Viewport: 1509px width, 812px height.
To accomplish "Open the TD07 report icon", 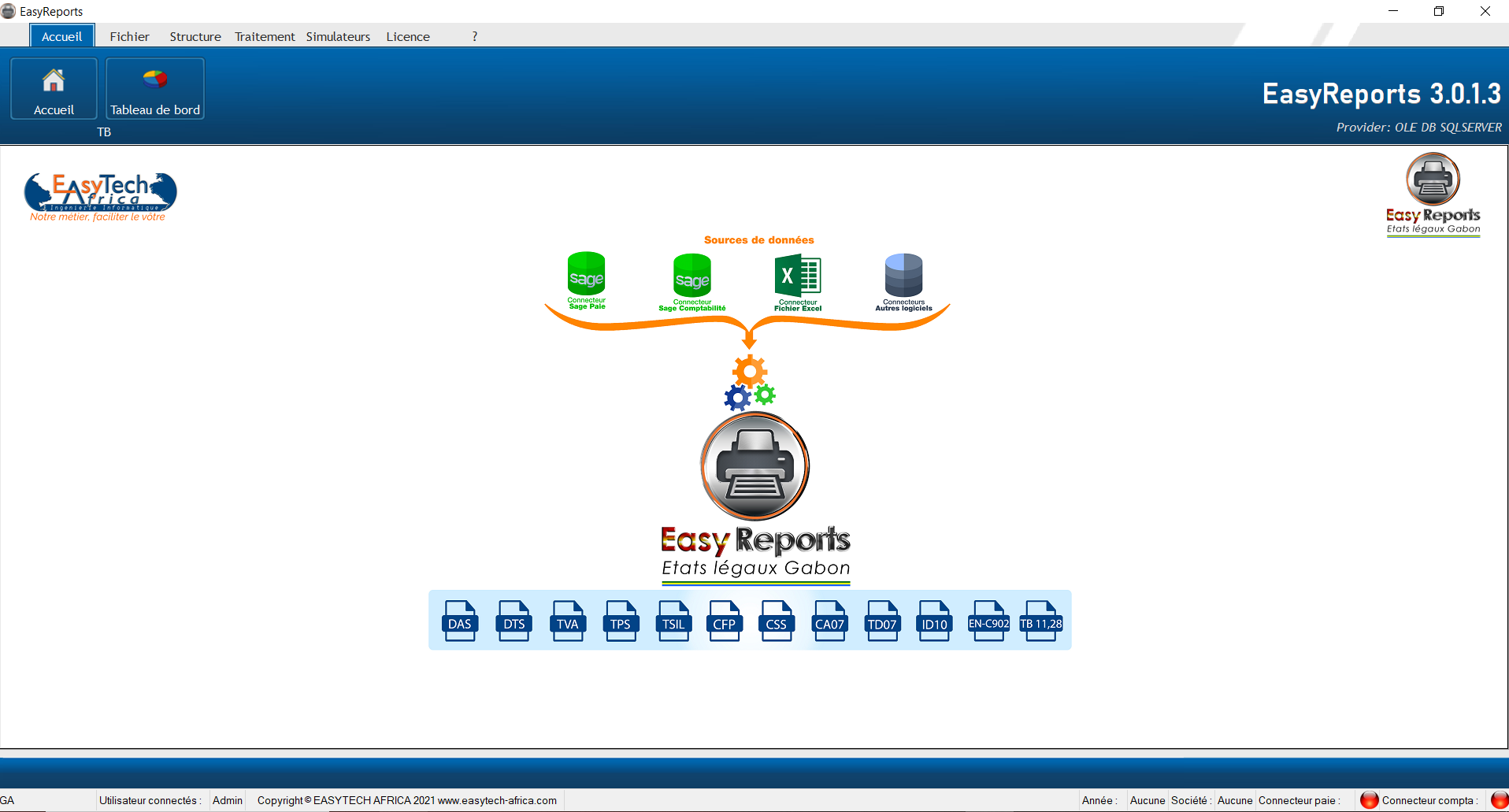I will tap(882, 621).
